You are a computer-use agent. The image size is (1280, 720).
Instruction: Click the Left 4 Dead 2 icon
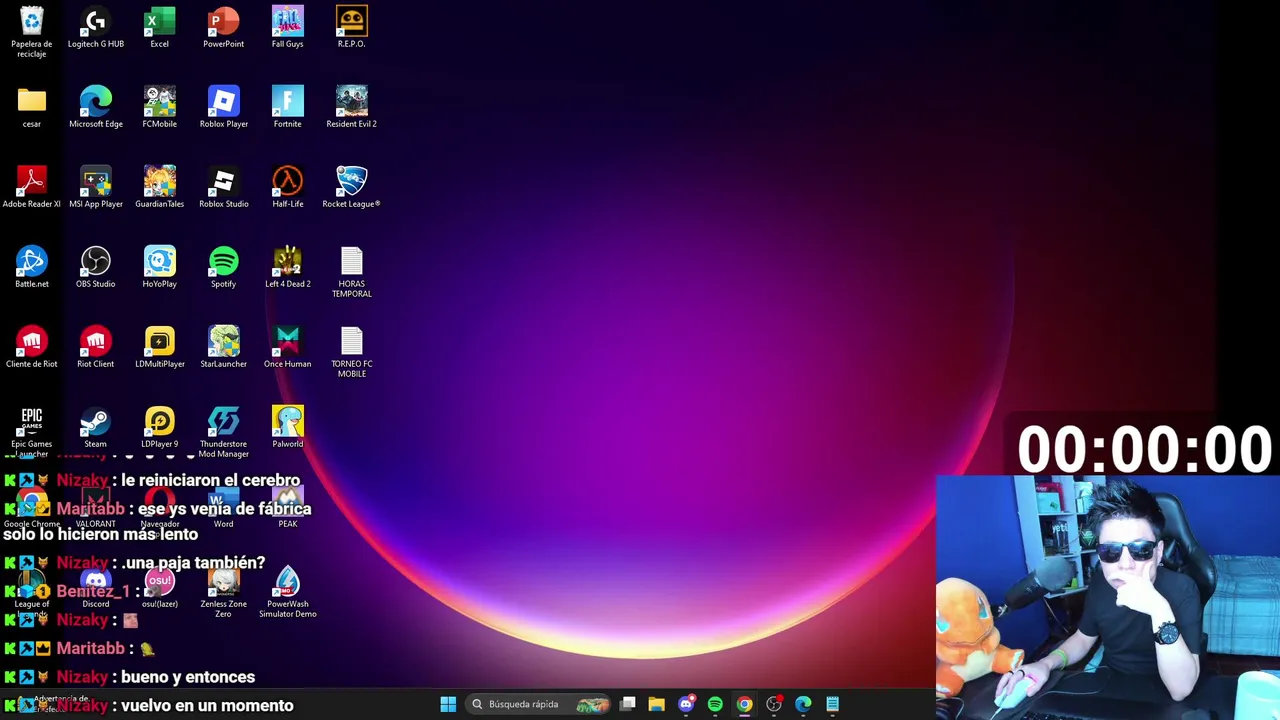point(288,268)
